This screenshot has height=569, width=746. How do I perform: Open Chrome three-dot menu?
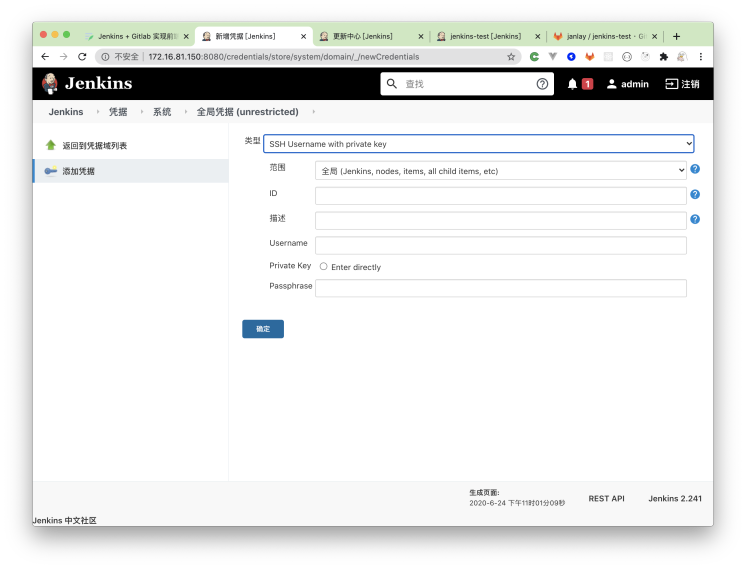(x=700, y=57)
